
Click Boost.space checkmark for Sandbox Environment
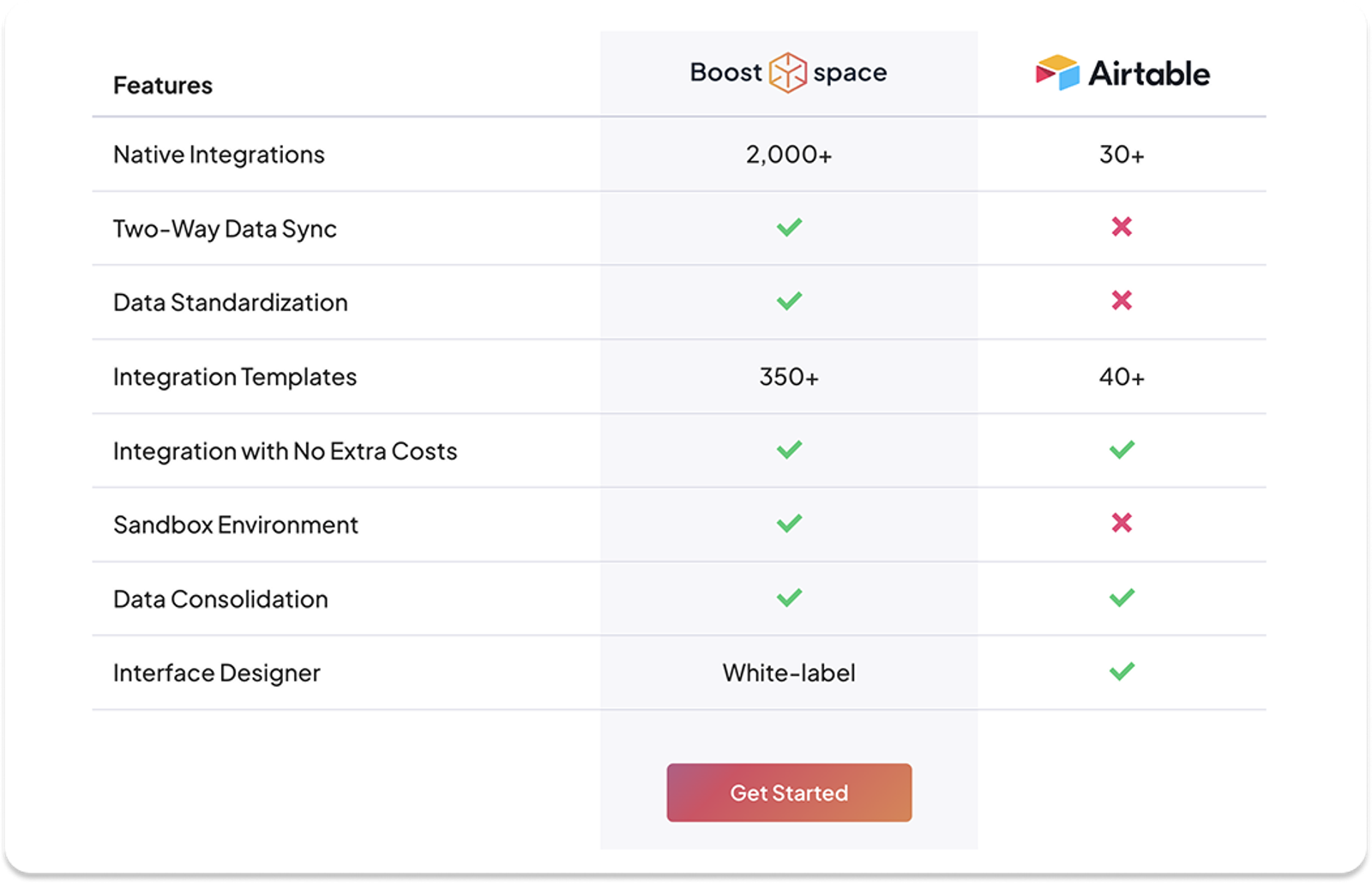[x=789, y=523]
